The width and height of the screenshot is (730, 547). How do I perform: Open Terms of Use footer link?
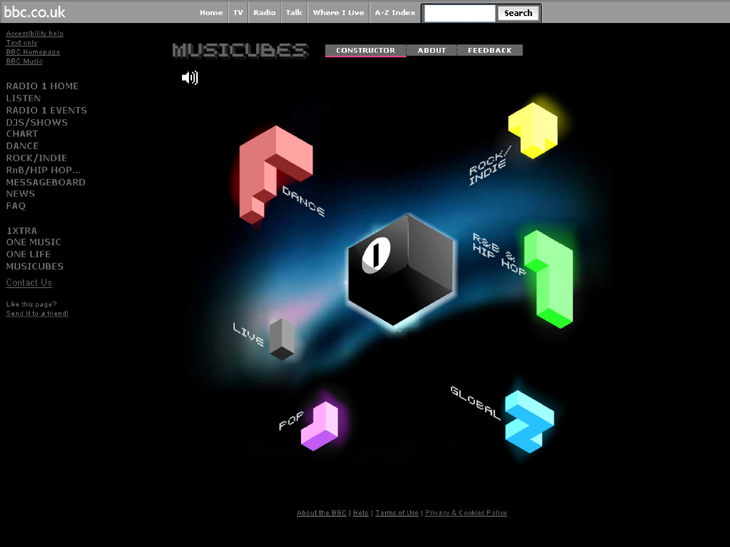[x=397, y=513]
